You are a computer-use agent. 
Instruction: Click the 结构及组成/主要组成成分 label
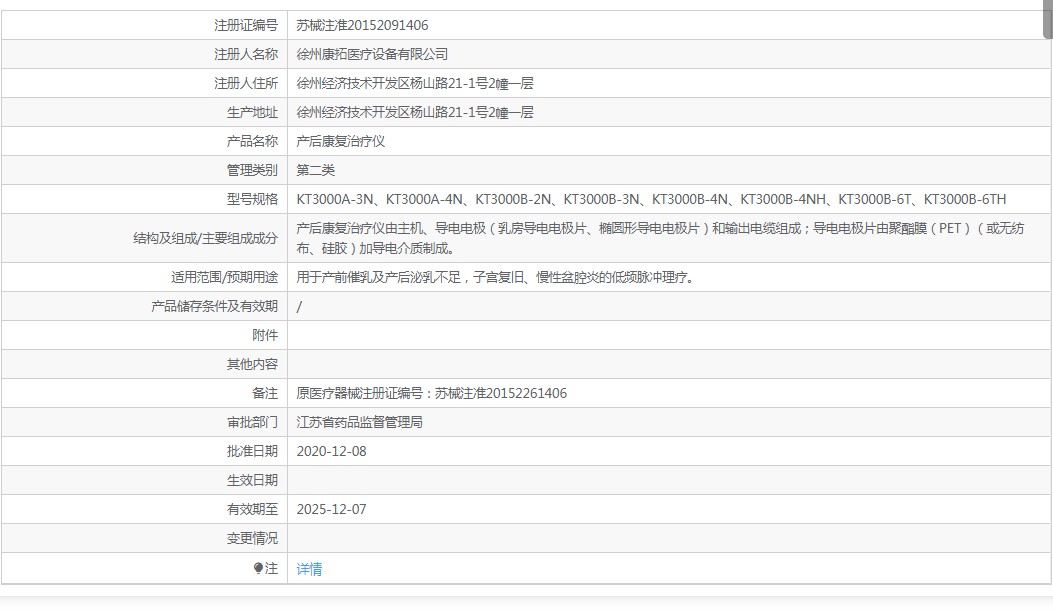[x=205, y=238]
